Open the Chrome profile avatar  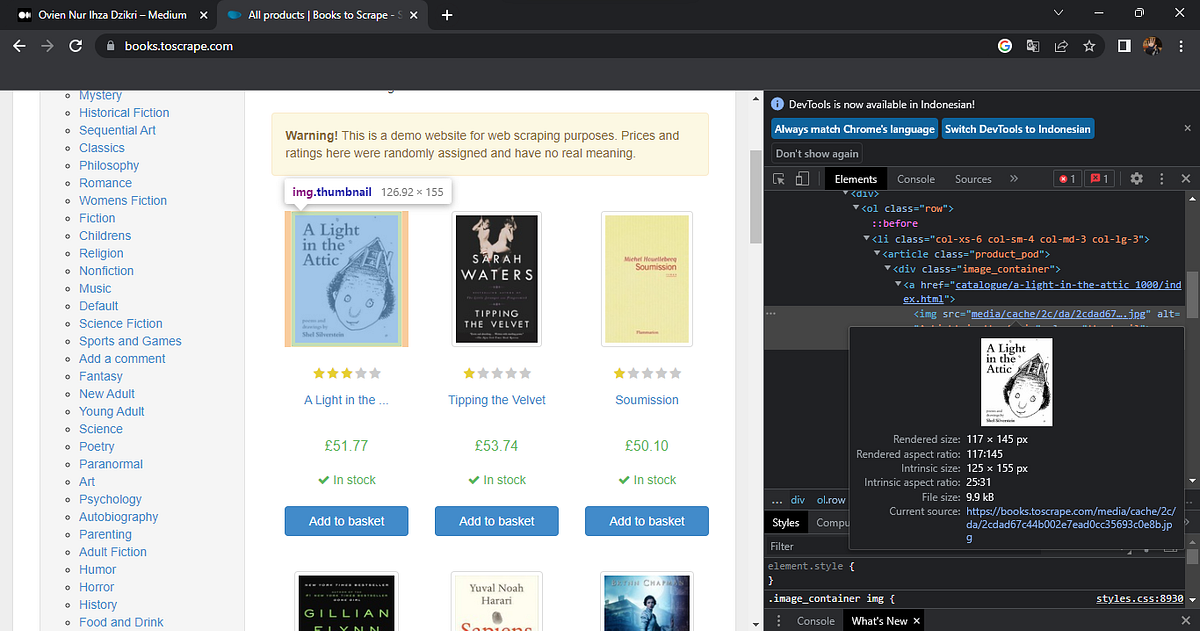pos(1152,45)
